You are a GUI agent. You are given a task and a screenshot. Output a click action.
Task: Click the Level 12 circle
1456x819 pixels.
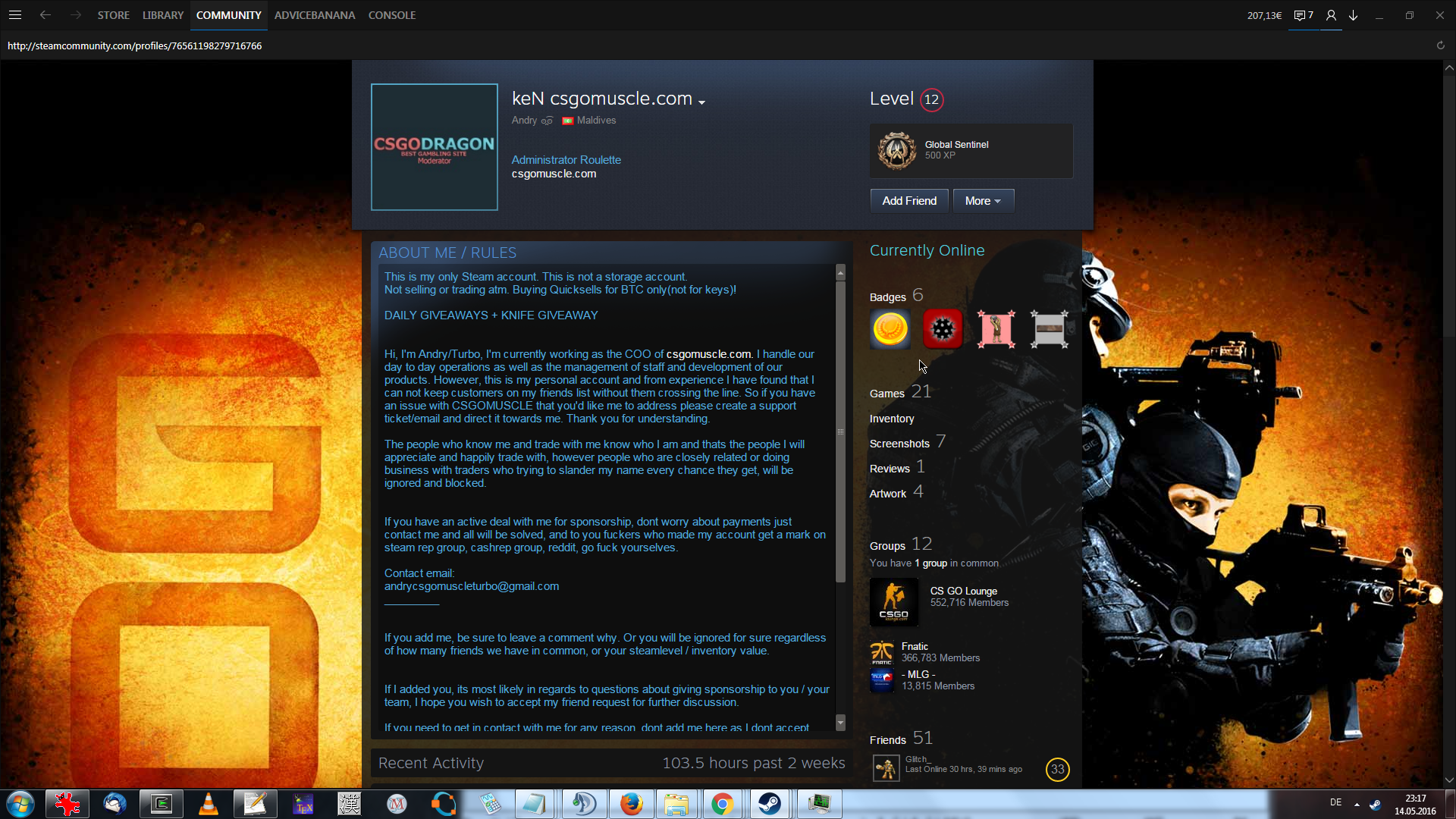click(931, 99)
